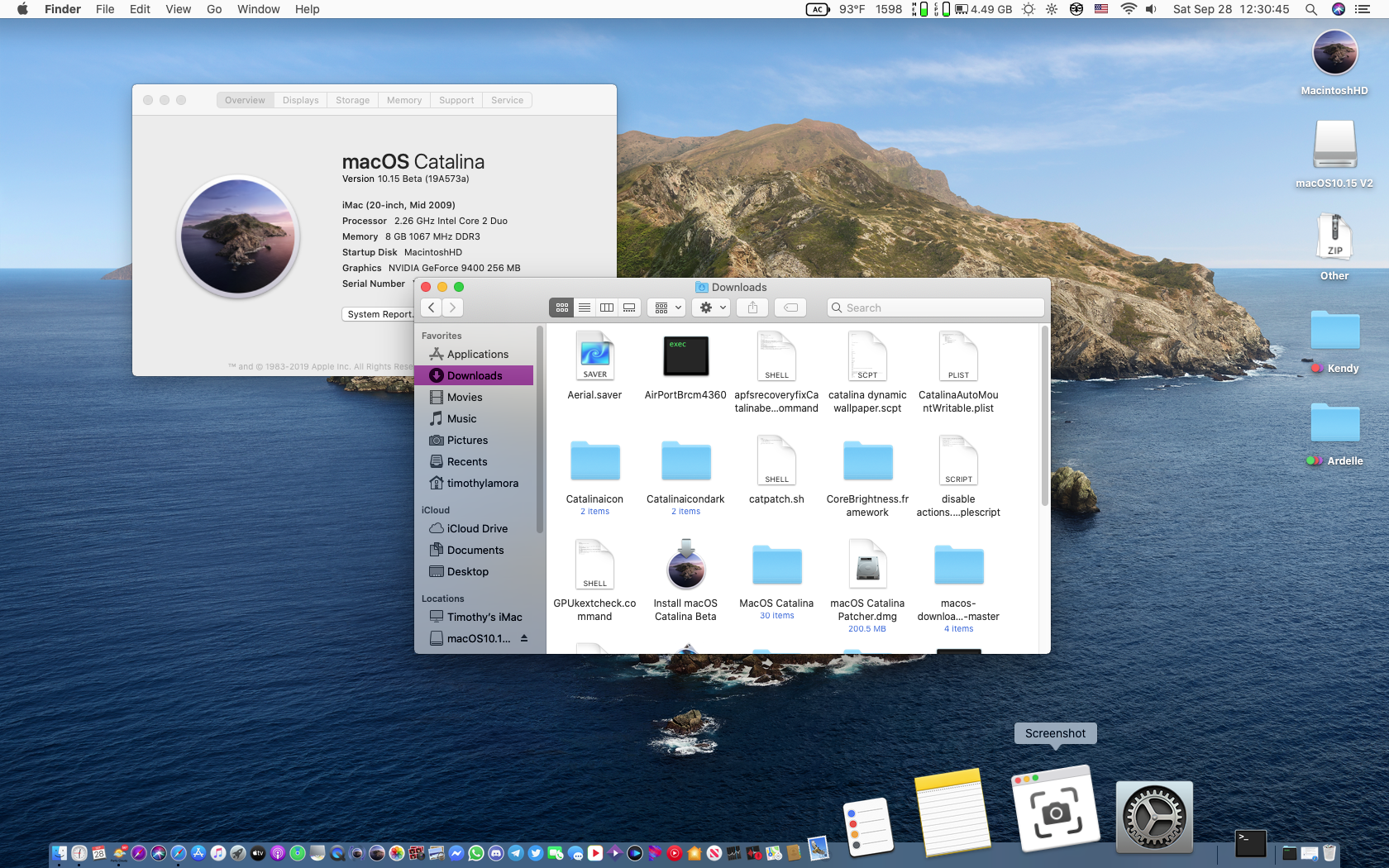Viewport: 1389px width, 868px height.
Task: Switch Finder to list view
Action: pos(585,308)
